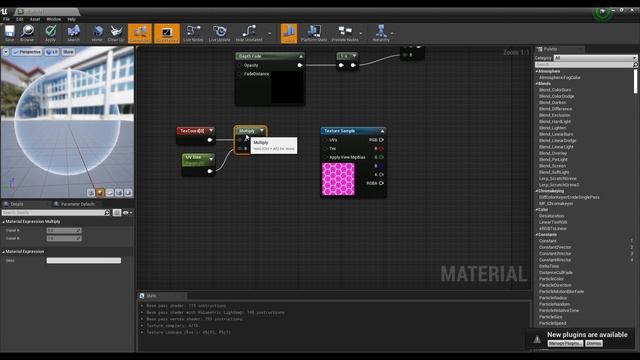Select cube preview shape icon

click(119, 193)
